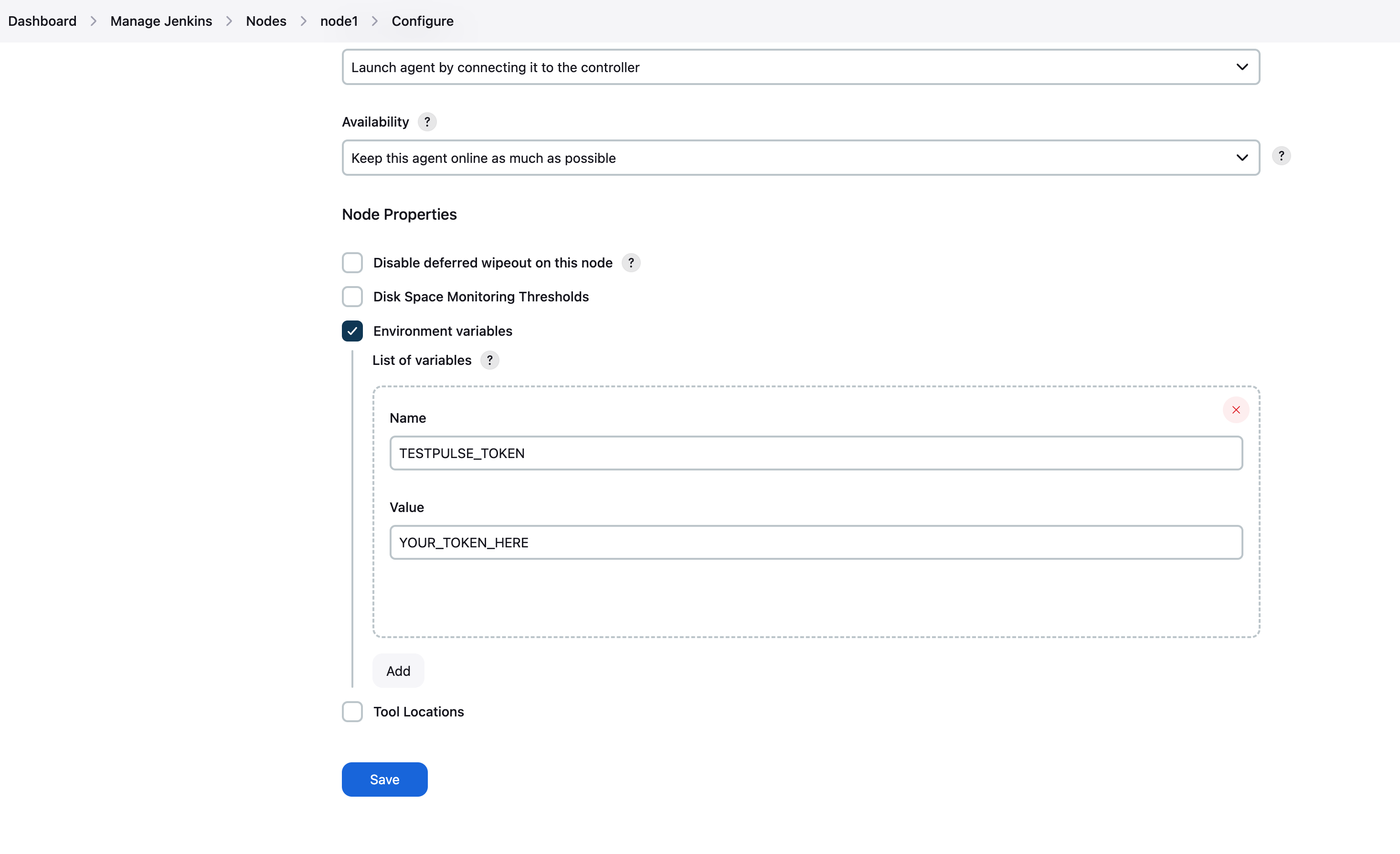Add another environment variable
Screen dimensions: 1400x854
pos(398,671)
